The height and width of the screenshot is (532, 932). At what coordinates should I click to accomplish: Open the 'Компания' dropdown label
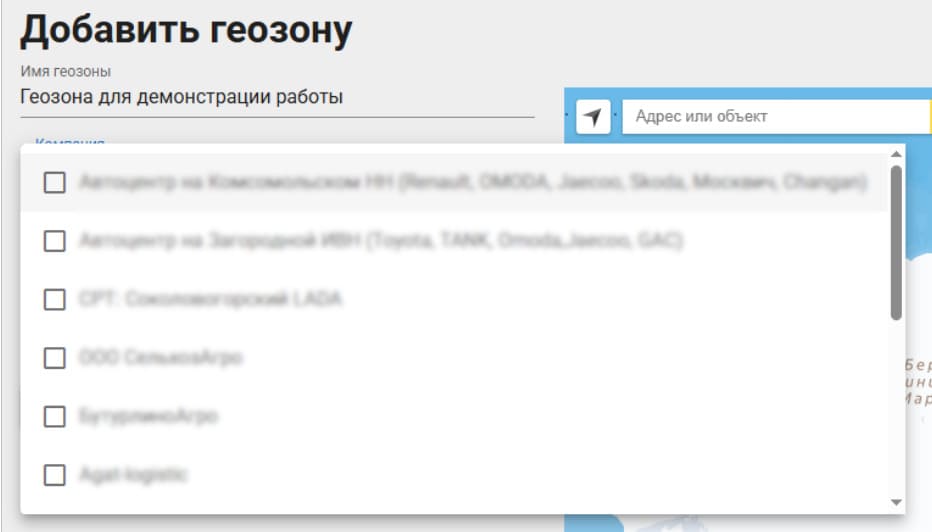(70, 142)
